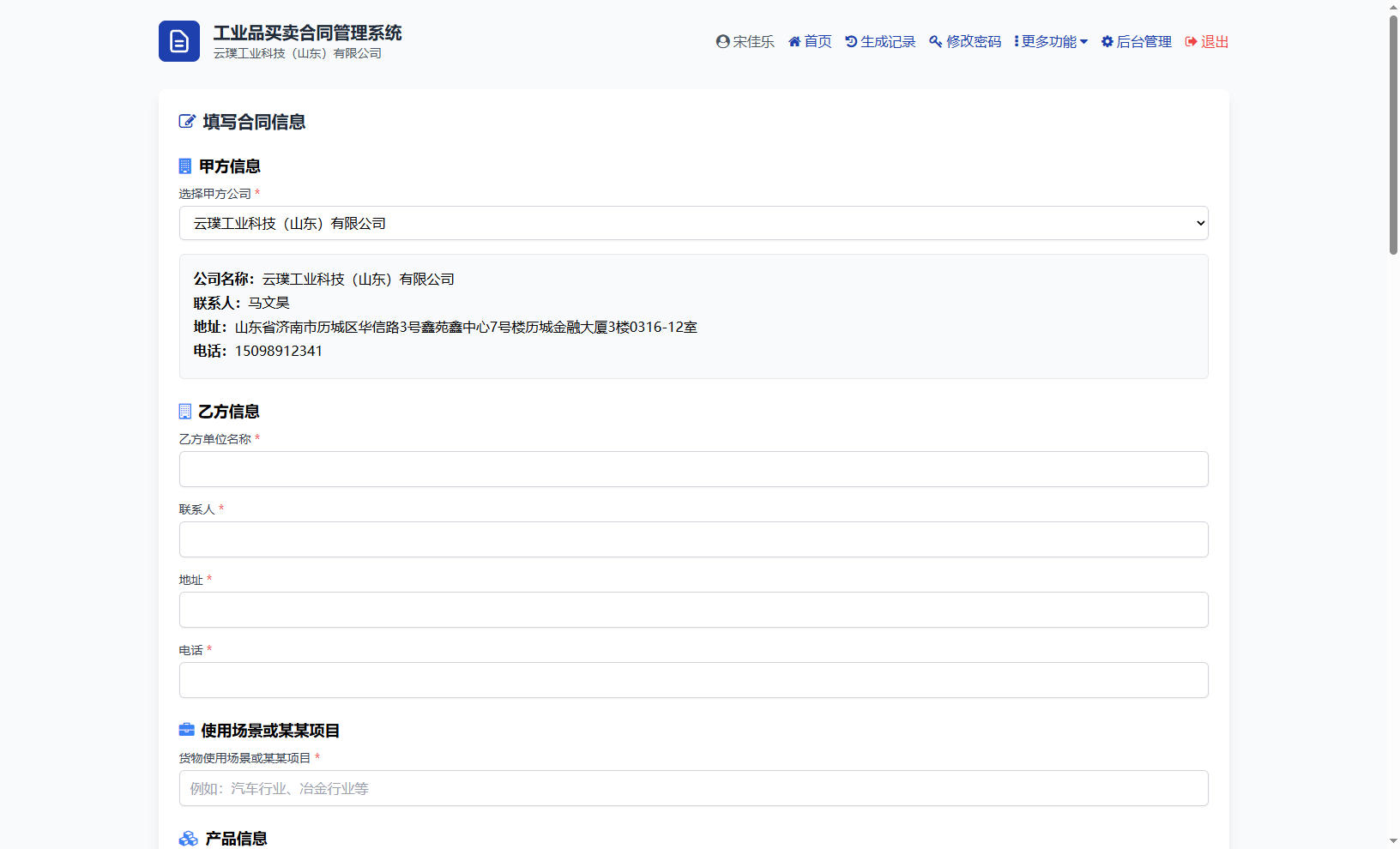This screenshot has width=1400, height=849.
Task: Click the contact name 马文昊
Action: [269, 303]
